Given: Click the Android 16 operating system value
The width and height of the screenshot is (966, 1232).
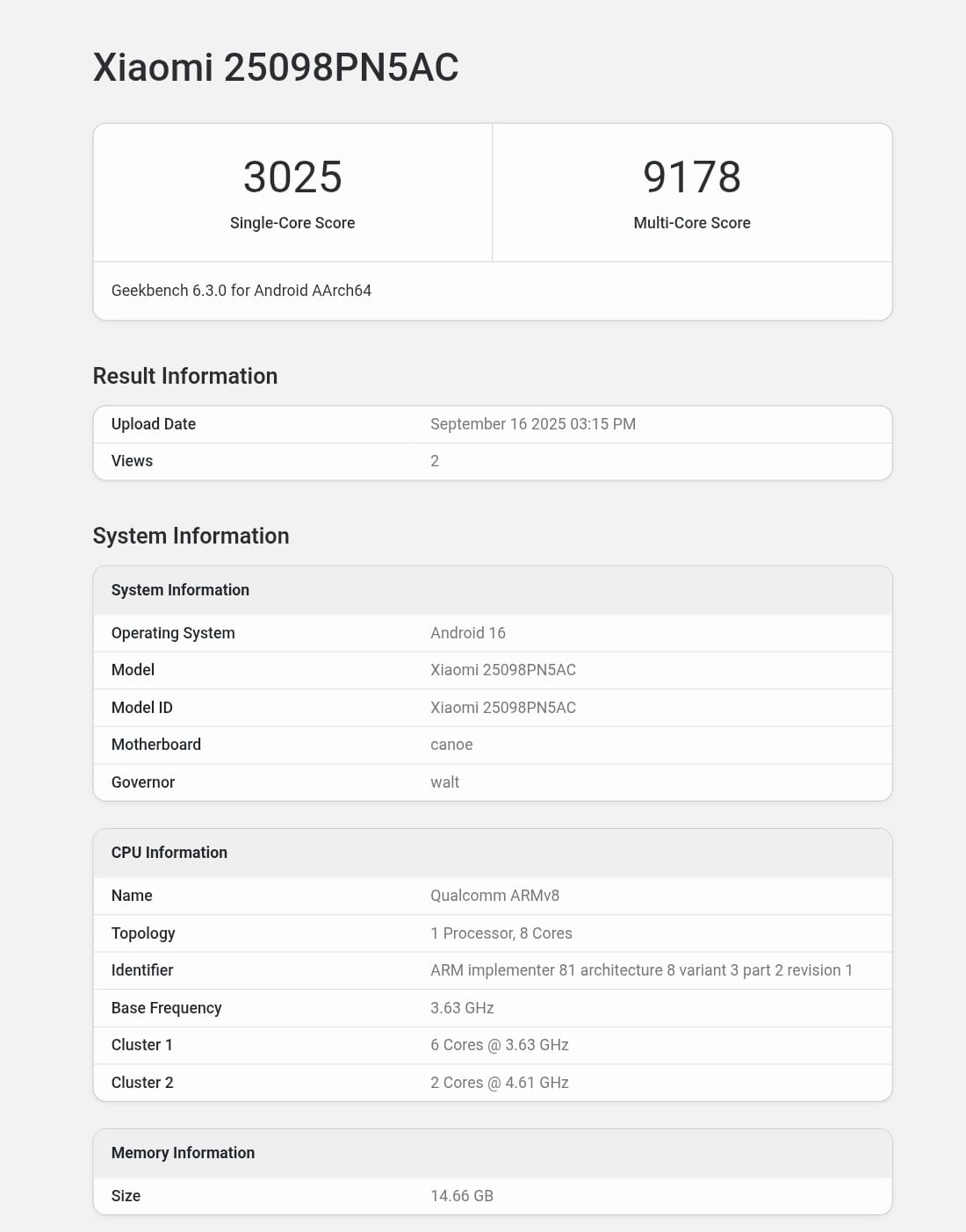Looking at the screenshot, I should 467,633.
